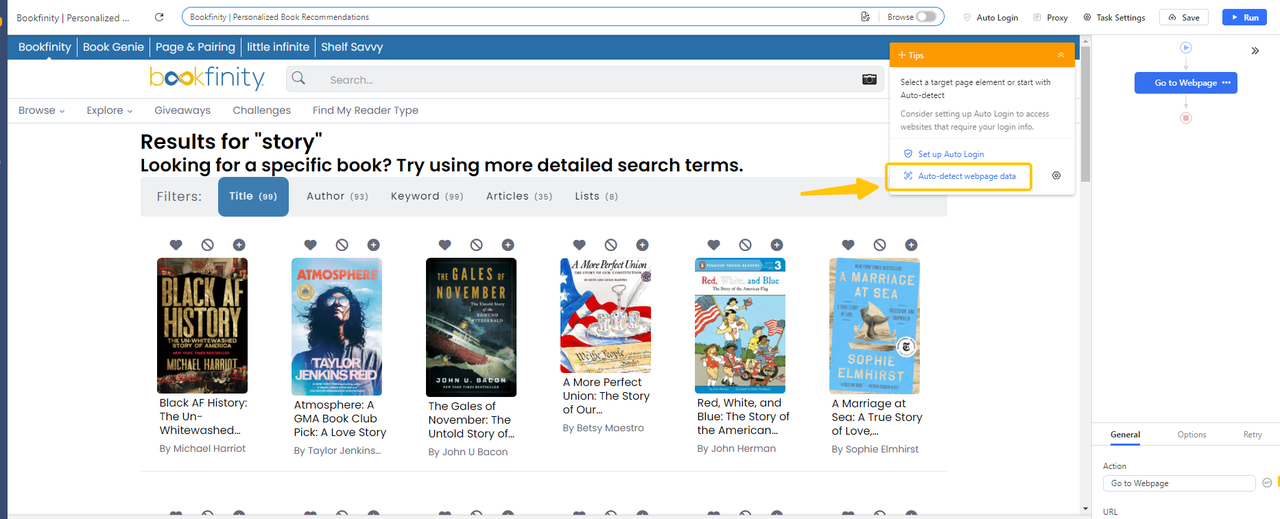Viewport: 1280px width, 519px height.
Task: Click Set up Auto Login link
Action: coord(944,154)
